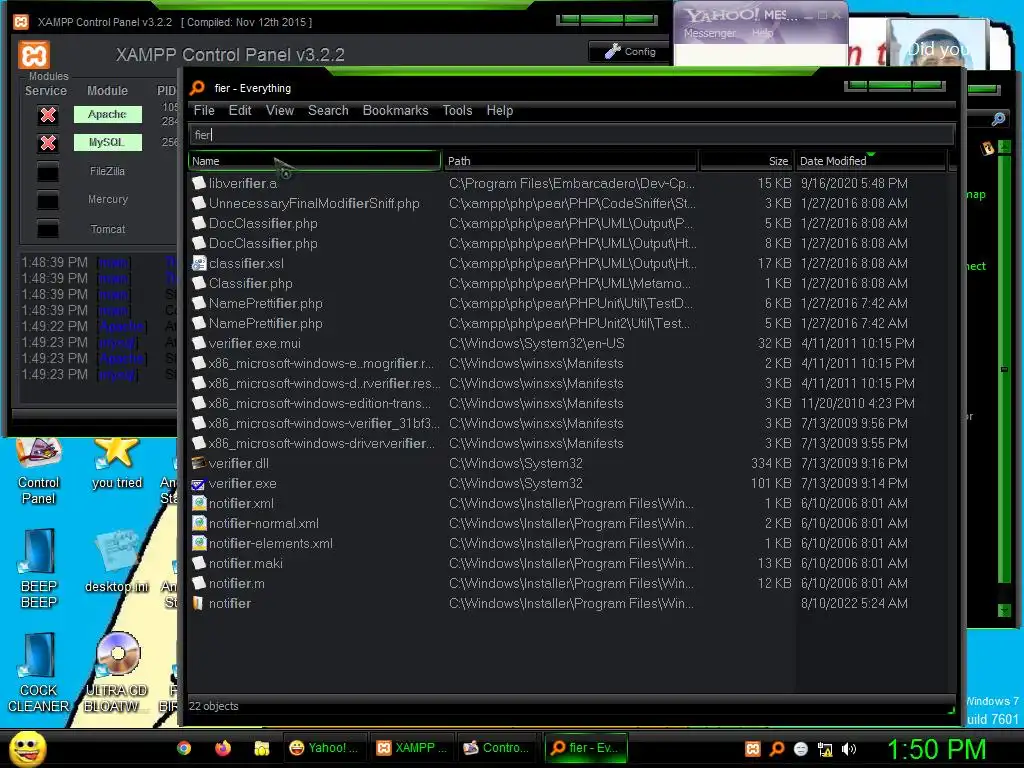Open the Edit menu in Everything
Image resolution: width=1024 pixels, height=768 pixels.
240,110
